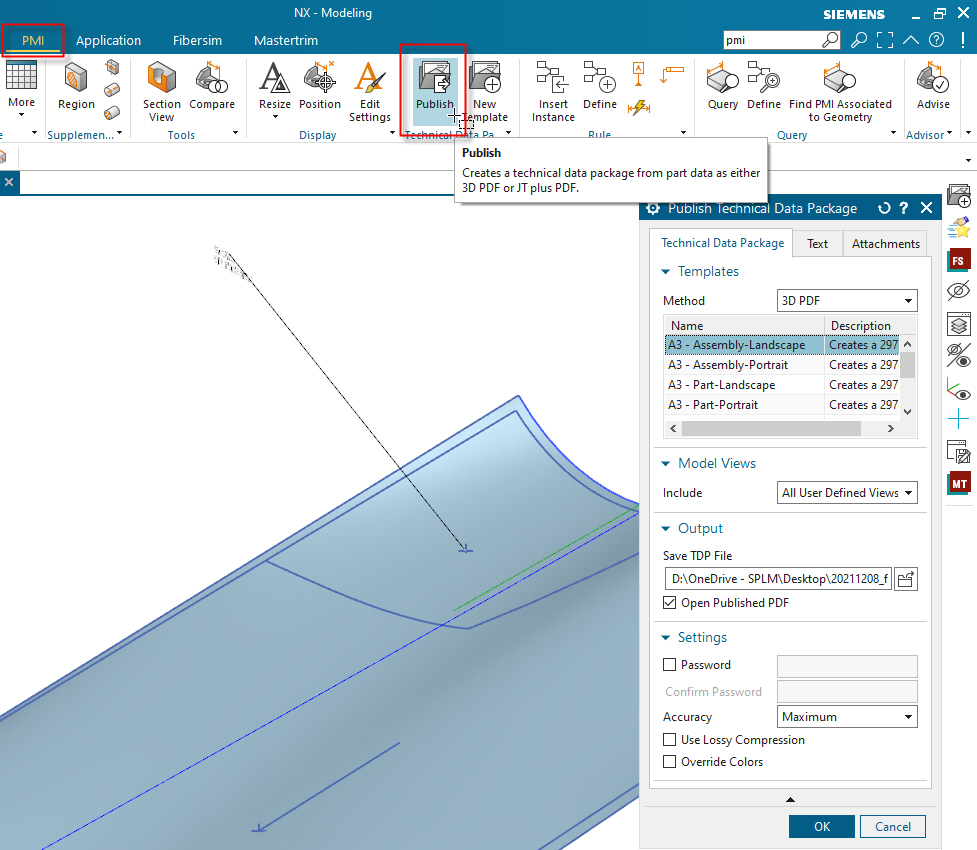This screenshot has height=850, width=977.
Task: Select the Query tool in the Query group
Action: [x=722, y=88]
